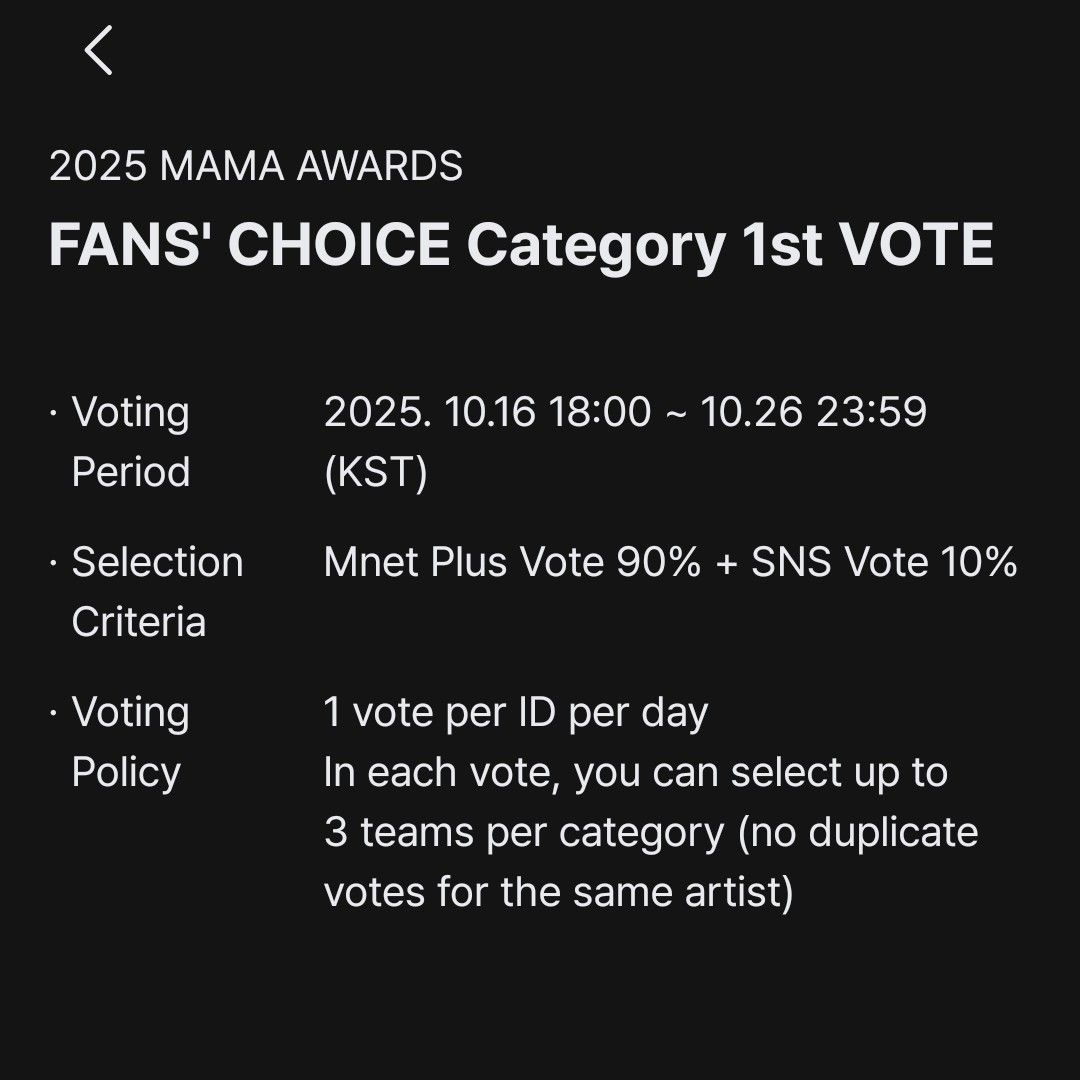The image size is (1080, 1080).
Task: Select the votes for the same artist line
Action: pyautogui.click(x=558, y=892)
